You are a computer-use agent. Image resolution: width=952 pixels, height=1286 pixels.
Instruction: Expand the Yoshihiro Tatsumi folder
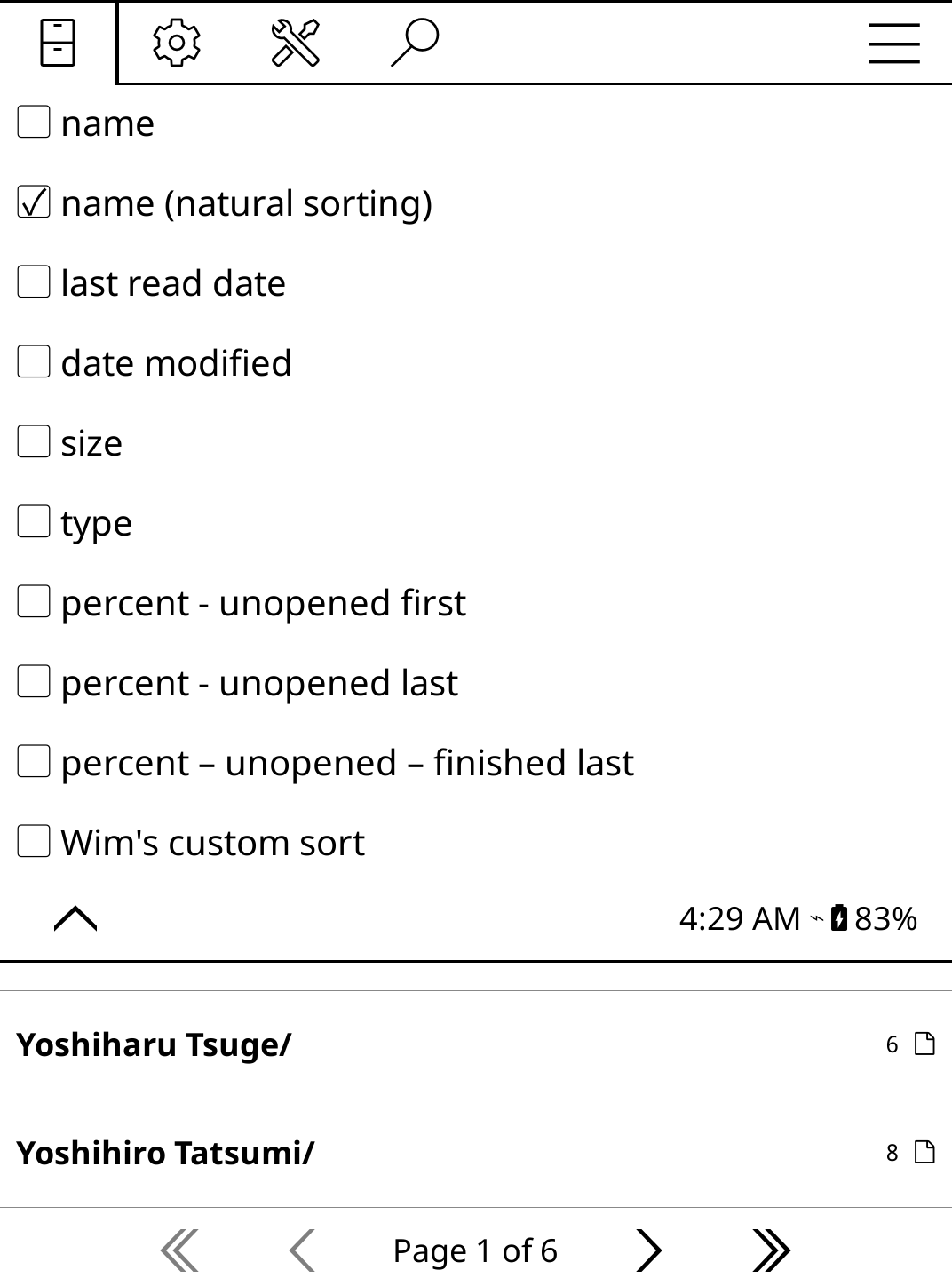165,1153
